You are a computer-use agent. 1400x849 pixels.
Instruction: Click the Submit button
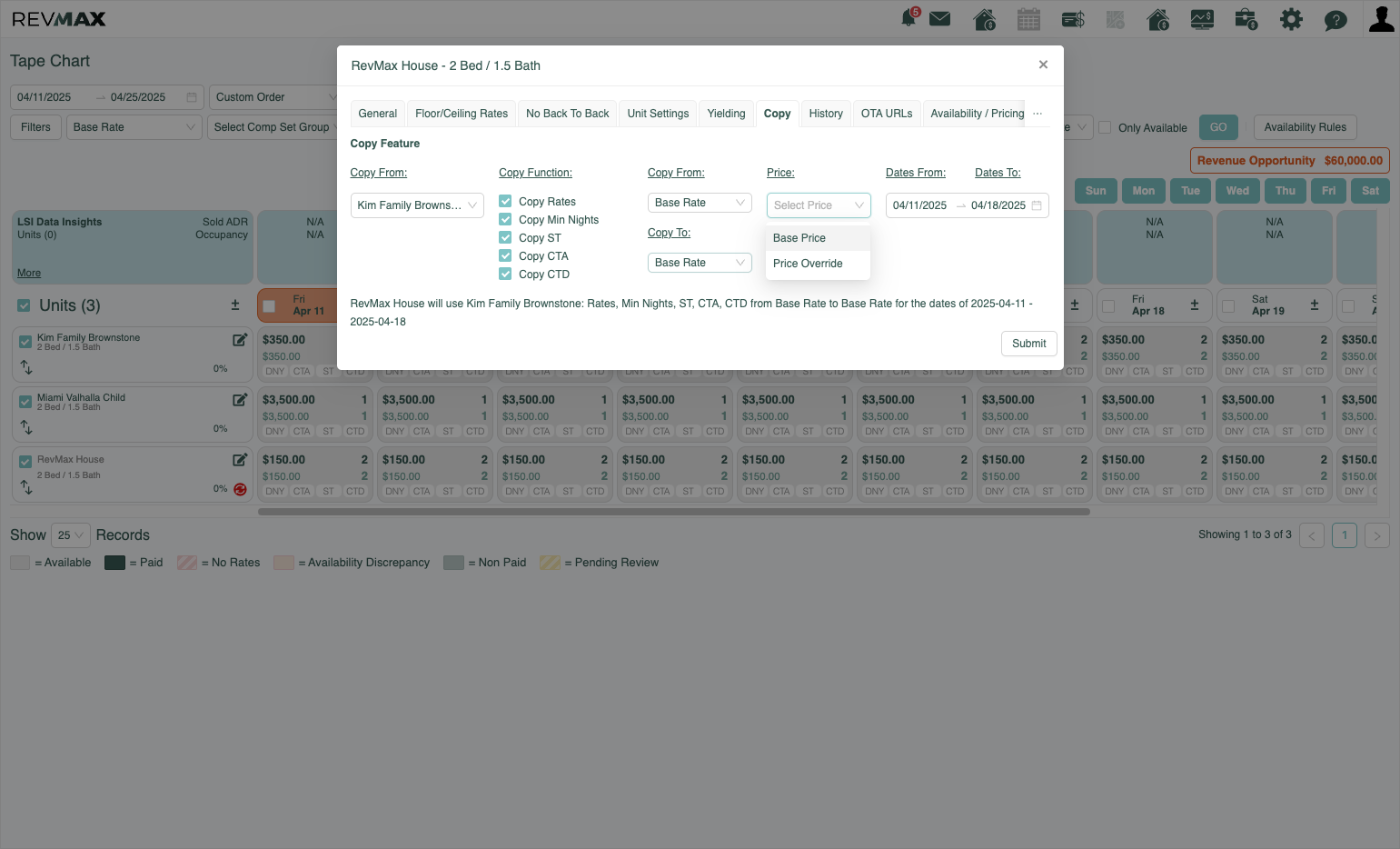pyautogui.click(x=1028, y=344)
